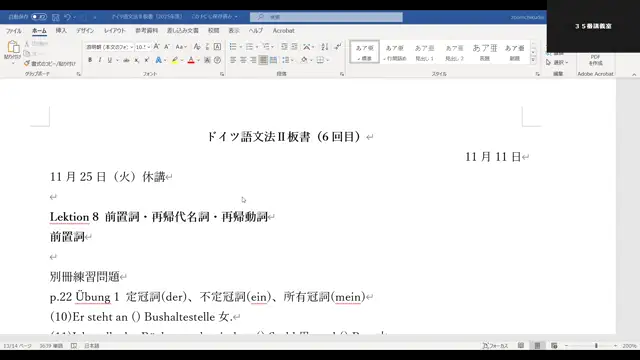The width and height of the screenshot is (640, 360).
Task: Apply red font color with A icon
Action: 191,60
